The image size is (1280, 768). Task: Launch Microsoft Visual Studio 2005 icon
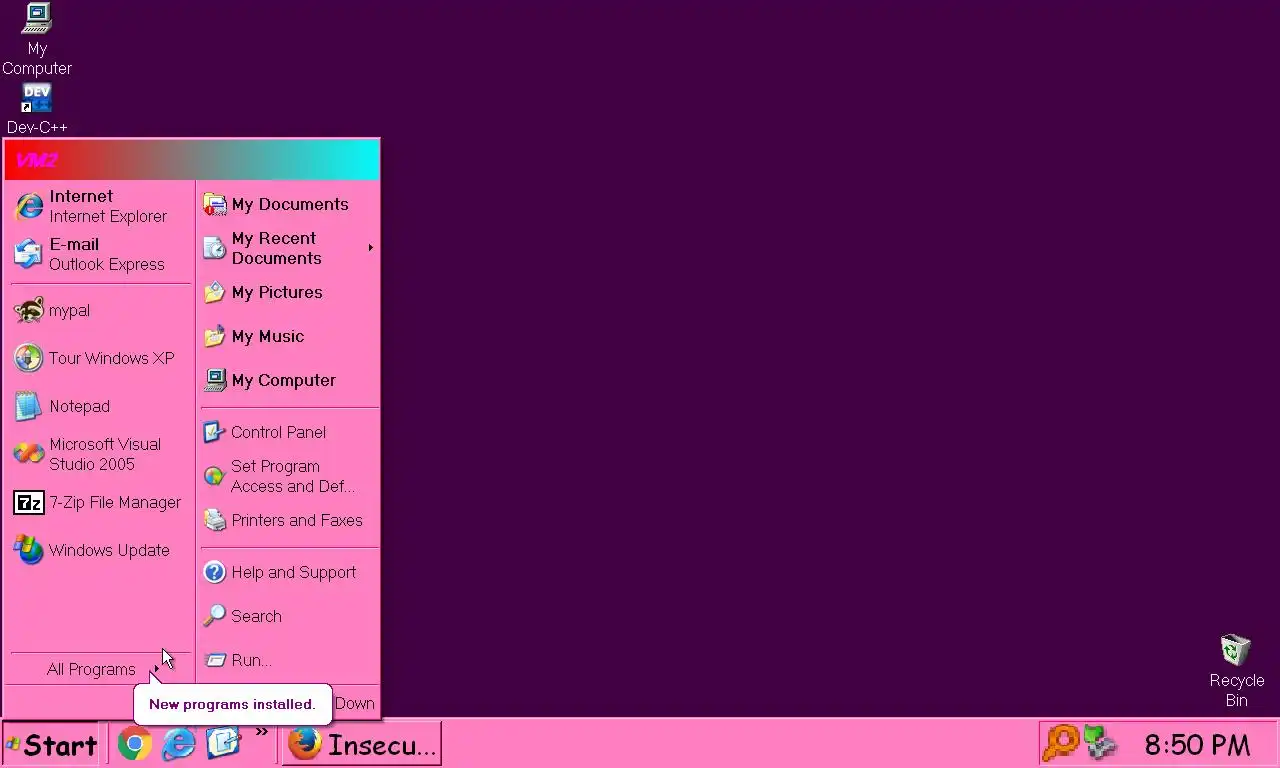(29, 454)
